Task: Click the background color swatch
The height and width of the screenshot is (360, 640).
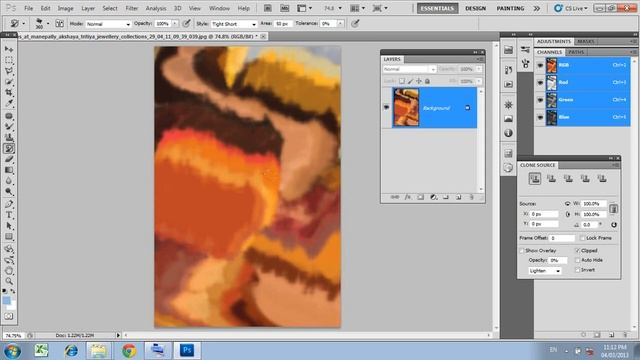Action: (x=13, y=307)
